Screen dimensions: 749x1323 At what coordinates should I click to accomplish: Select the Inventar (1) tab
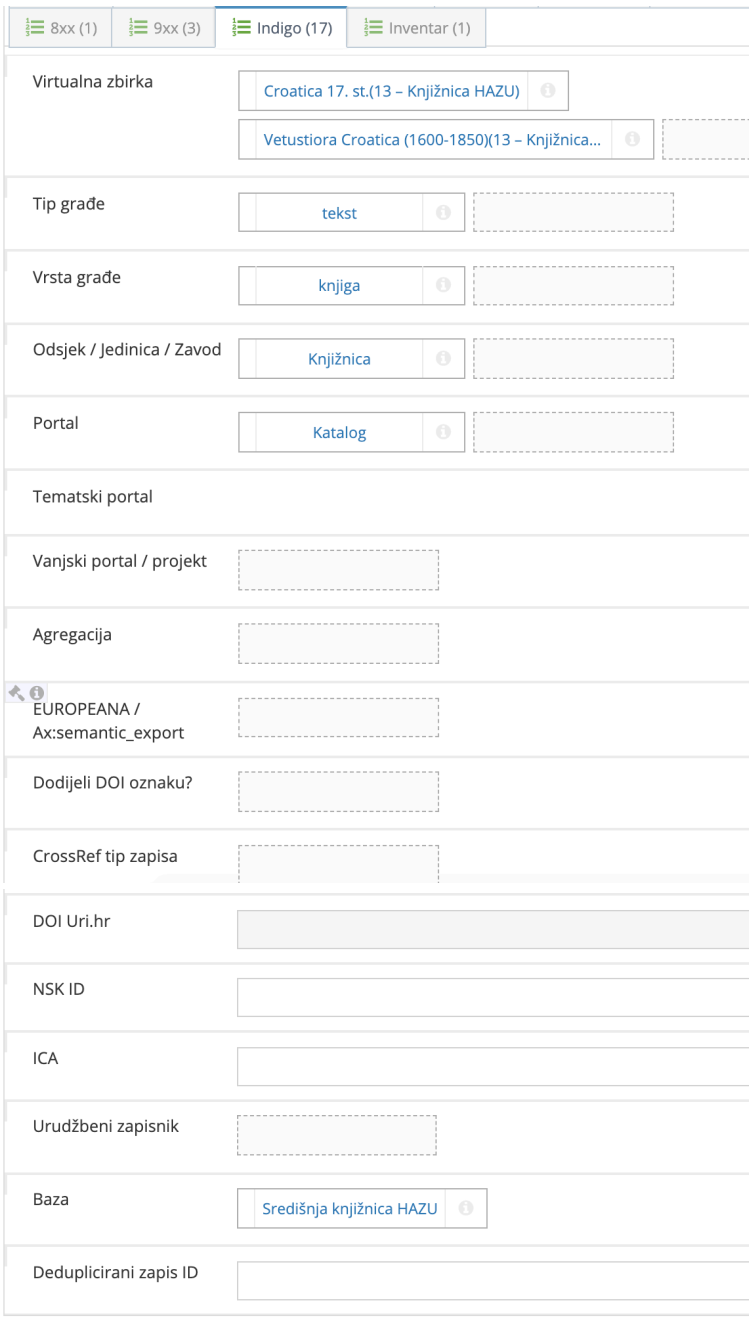click(416, 28)
